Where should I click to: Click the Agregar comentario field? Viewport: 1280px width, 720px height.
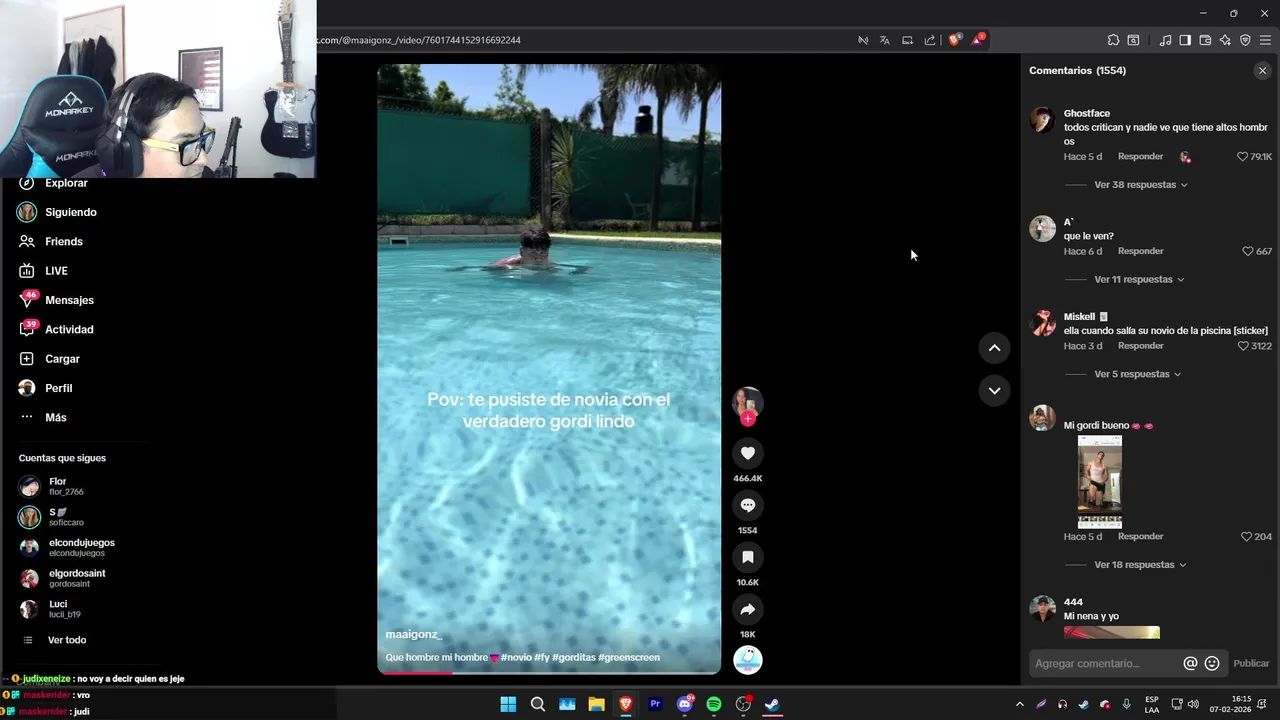[1105, 664]
